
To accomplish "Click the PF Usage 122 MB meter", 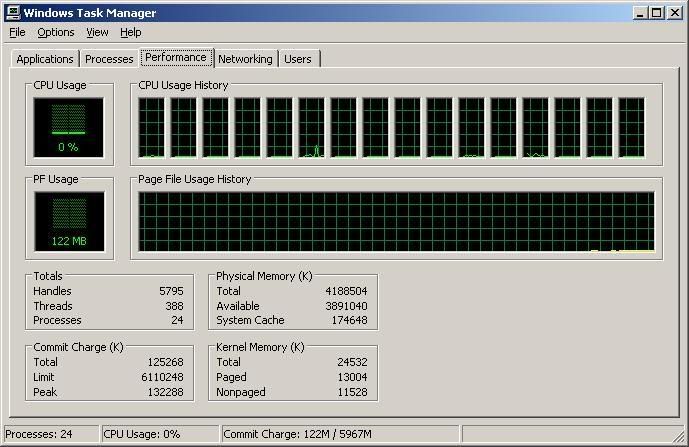I will pyautogui.click(x=69, y=222).
